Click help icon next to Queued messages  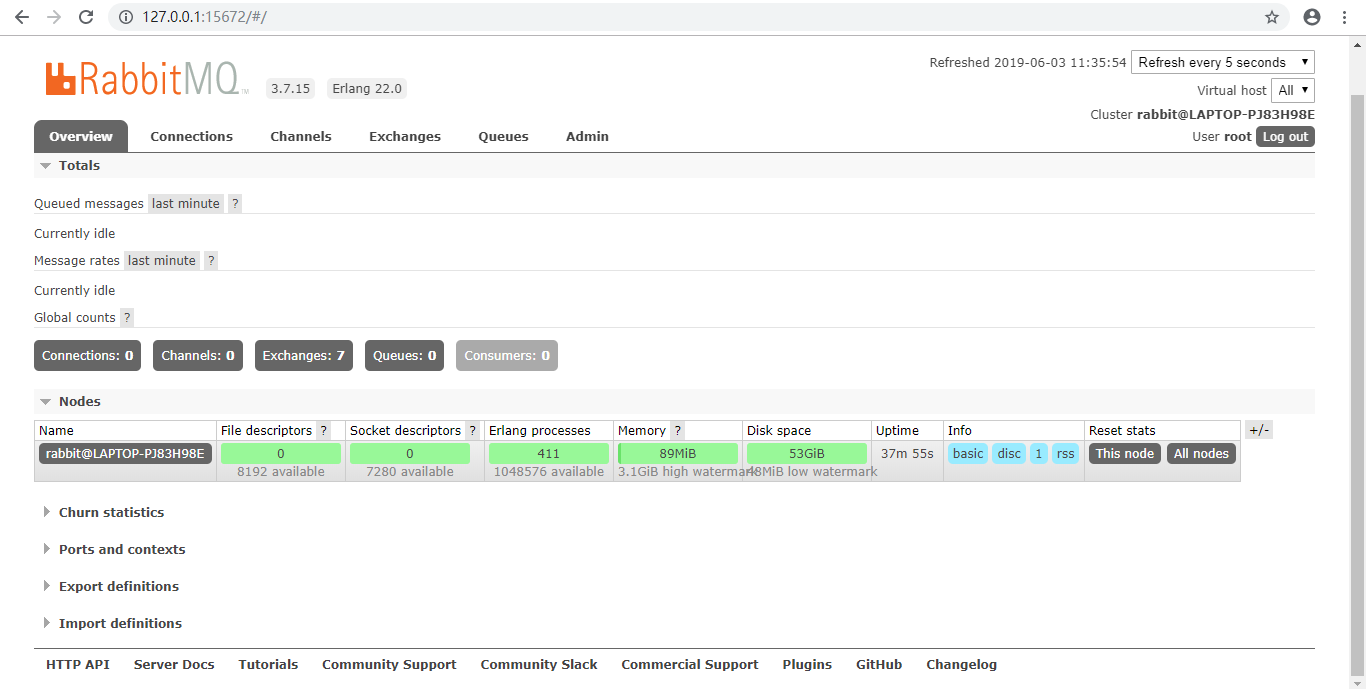click(x=235, y=203)
